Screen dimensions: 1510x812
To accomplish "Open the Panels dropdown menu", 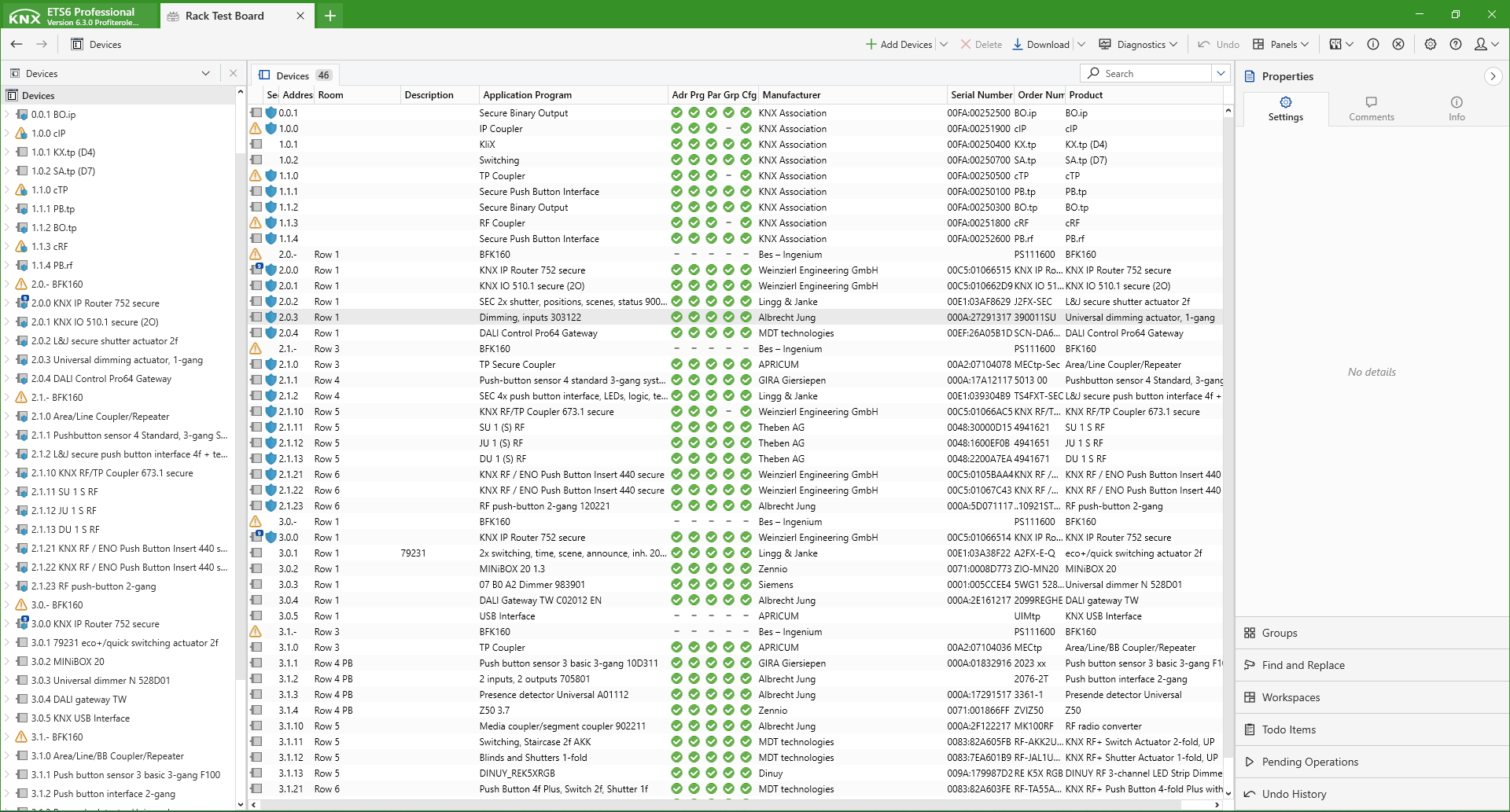I will tap(1280, 44).
